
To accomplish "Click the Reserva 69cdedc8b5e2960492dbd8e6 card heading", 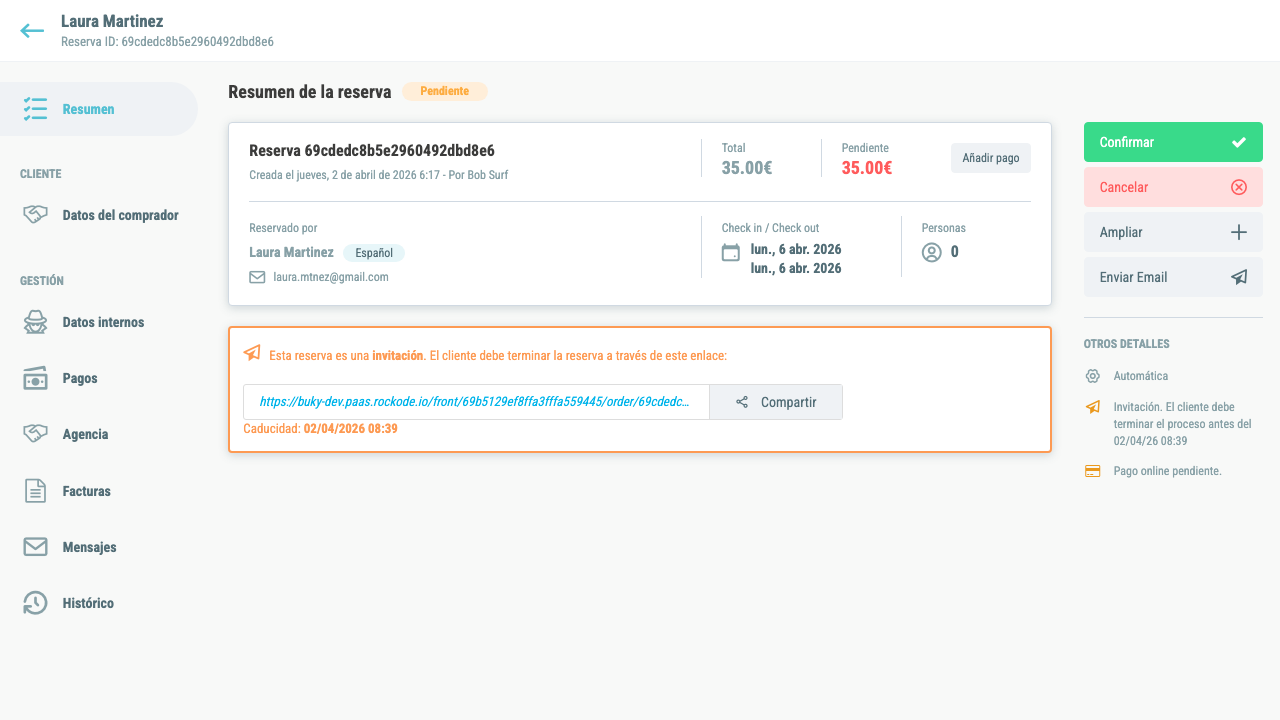I will 372,151.
